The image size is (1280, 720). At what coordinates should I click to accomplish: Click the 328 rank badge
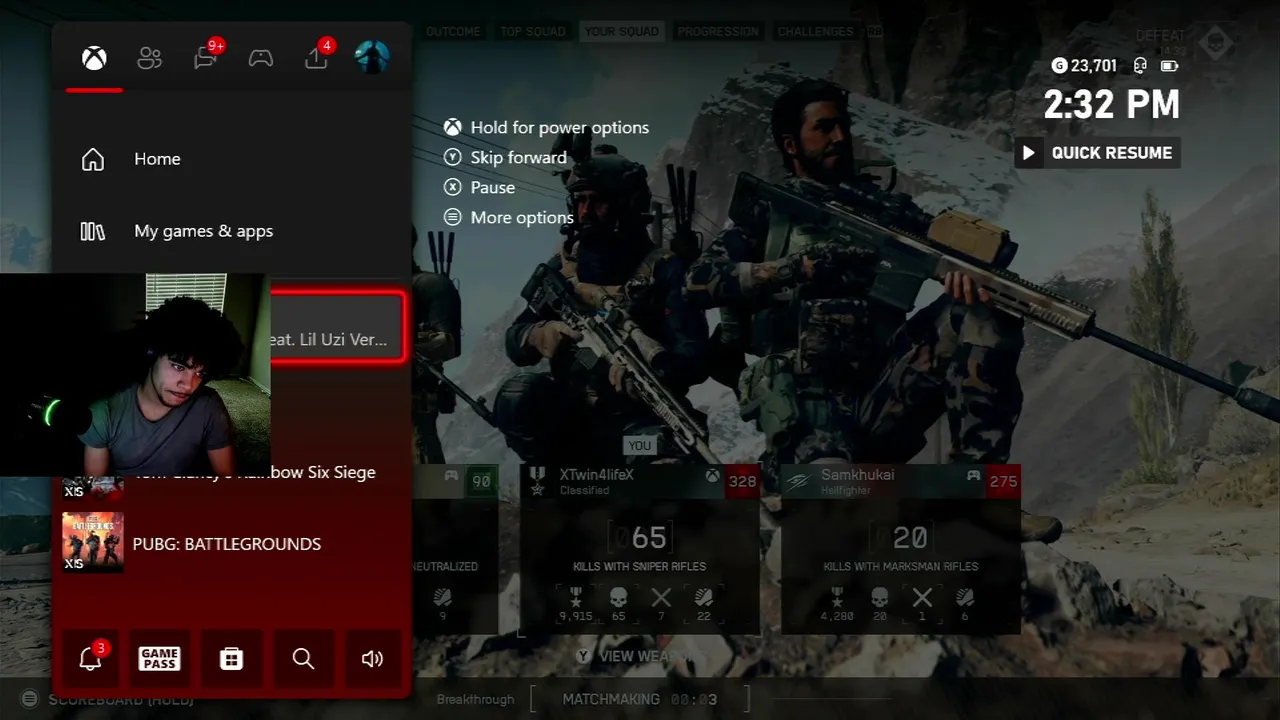coord(743,481)
